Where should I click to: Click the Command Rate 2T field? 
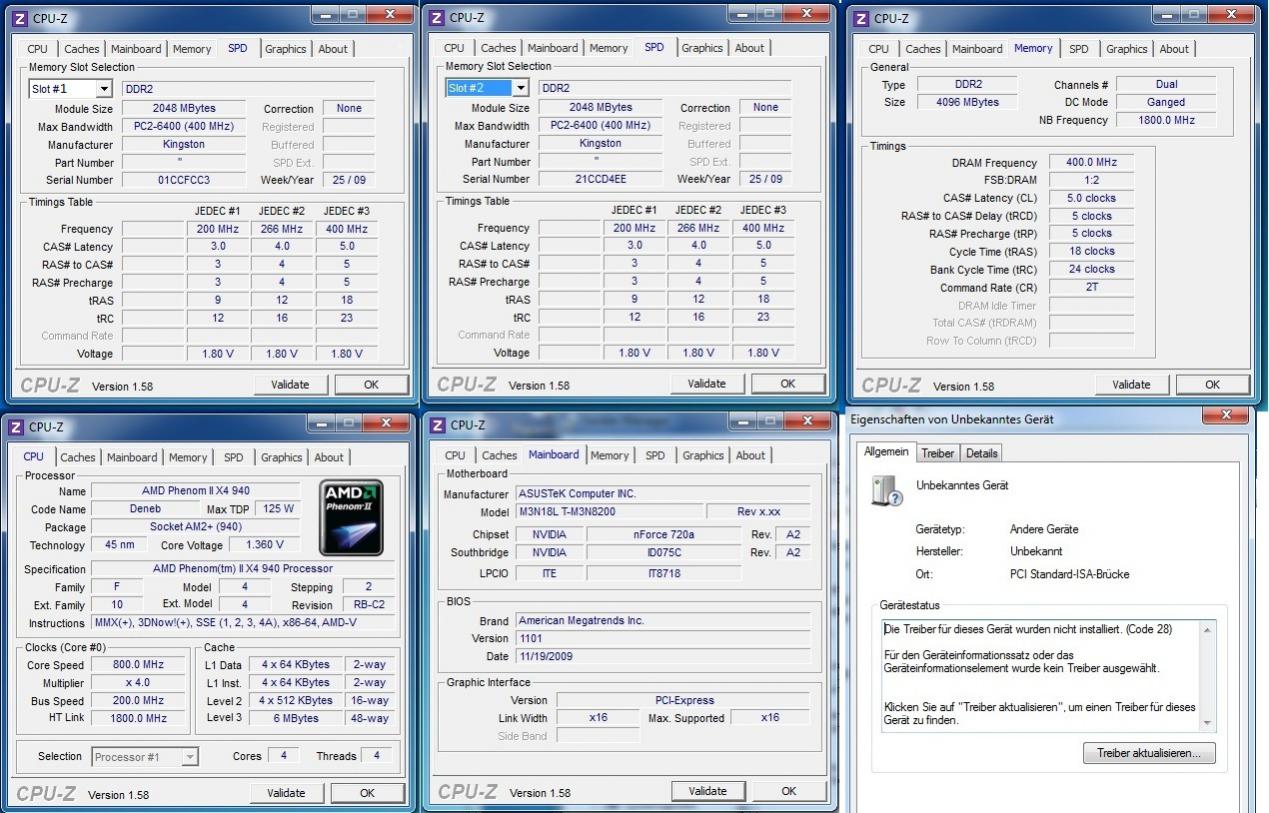[x=1091, y=287]
